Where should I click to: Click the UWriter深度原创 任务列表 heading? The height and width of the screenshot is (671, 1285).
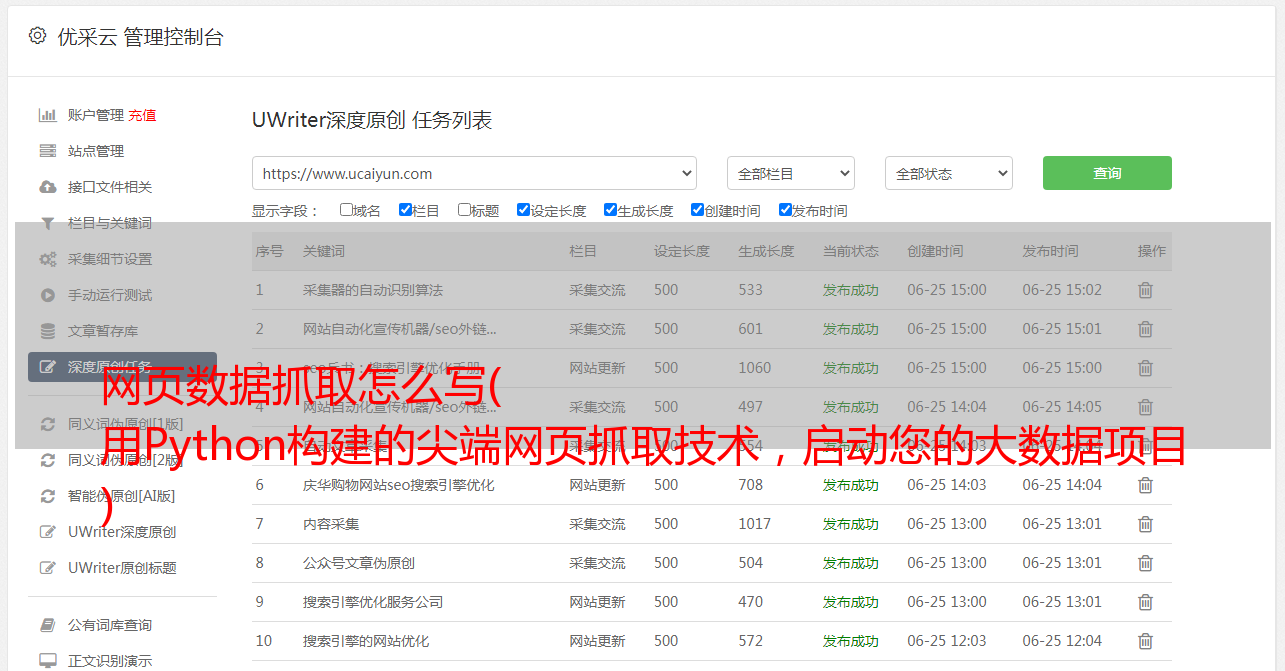[372, 120]
